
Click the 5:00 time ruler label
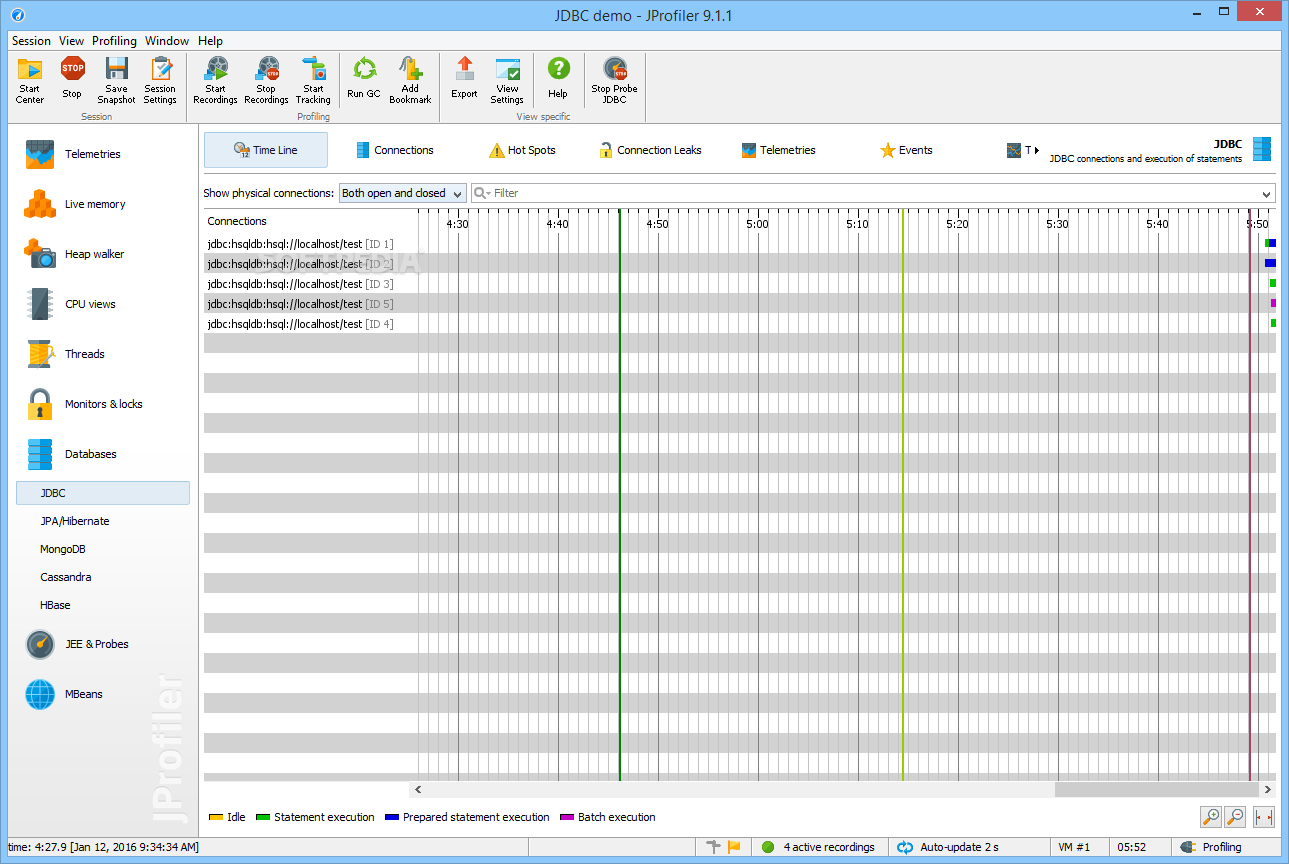click(x=757, y=224)
